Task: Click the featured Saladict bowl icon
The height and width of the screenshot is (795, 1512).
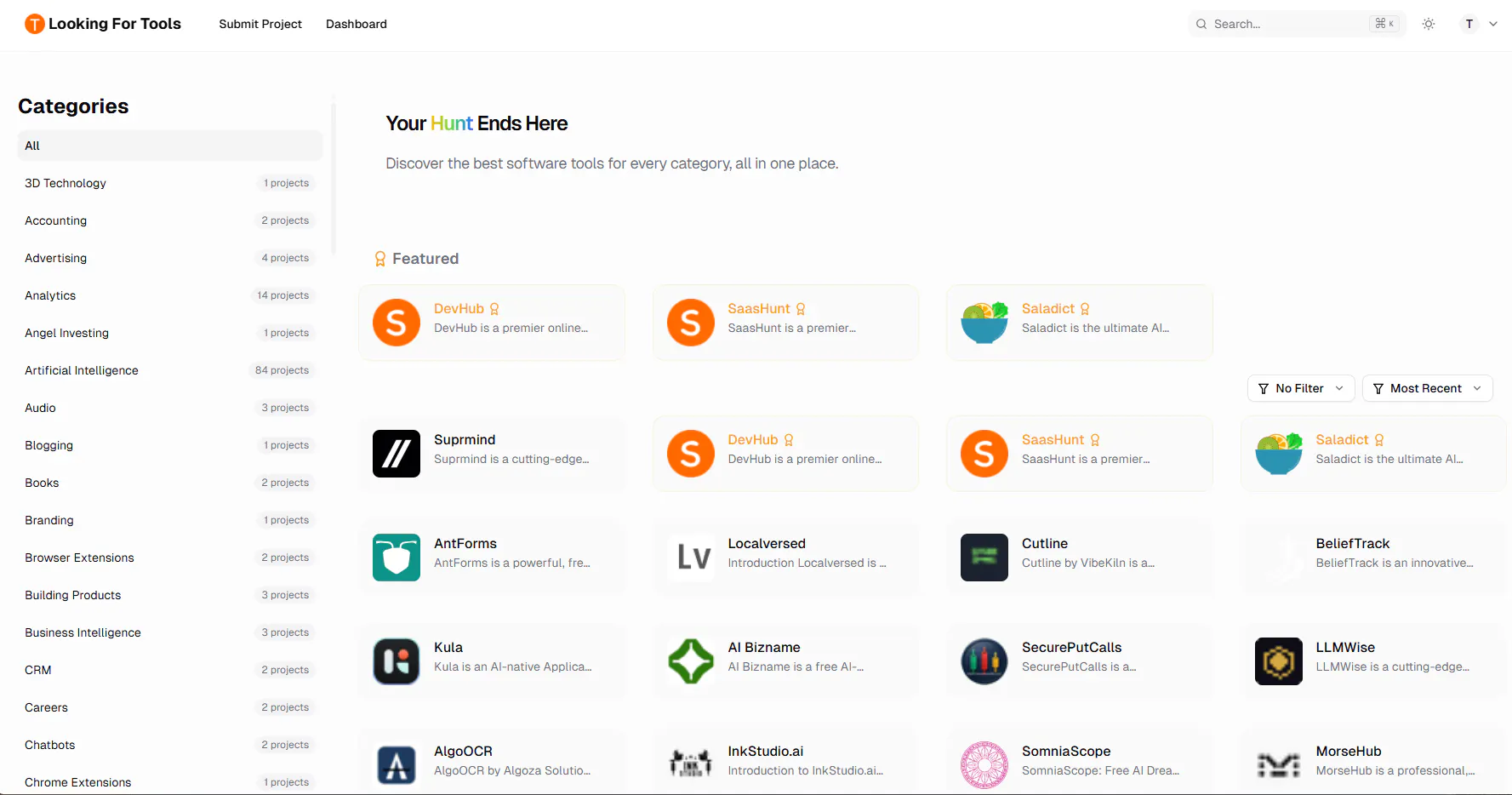Action: pos(984,323)
